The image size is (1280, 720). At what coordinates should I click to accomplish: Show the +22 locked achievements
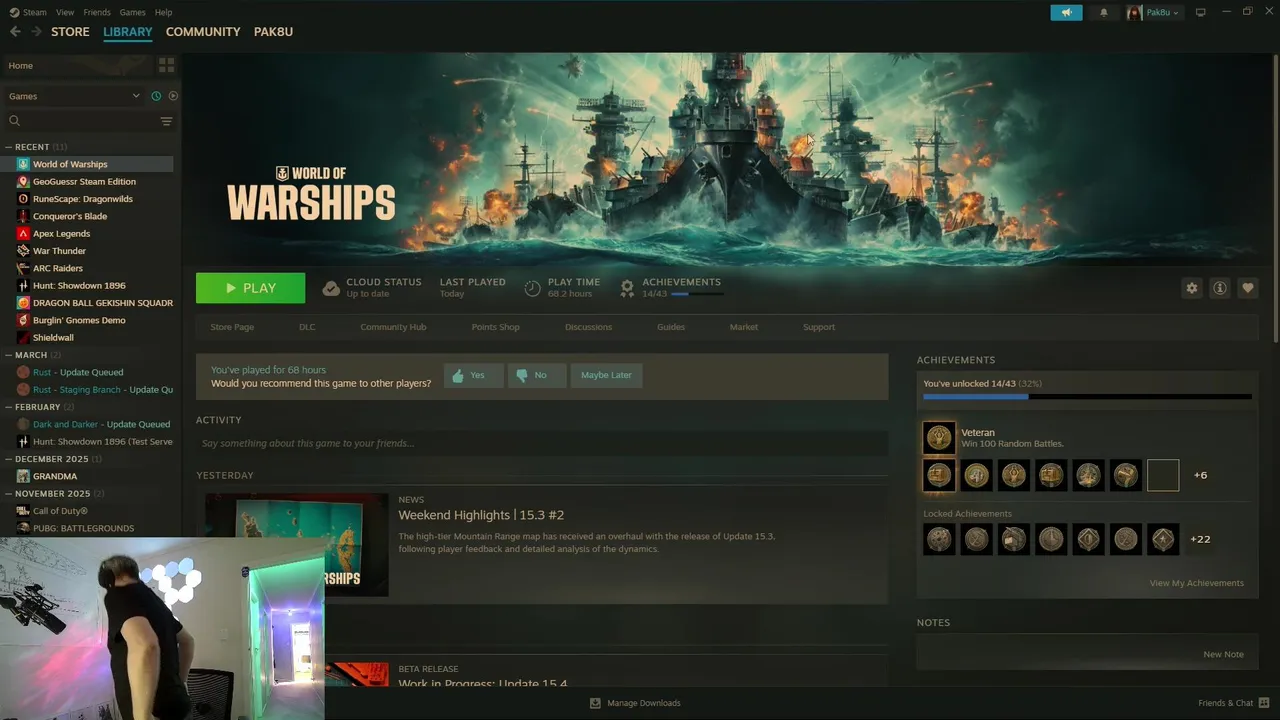pyautogui.click(x=1200, y=539)
